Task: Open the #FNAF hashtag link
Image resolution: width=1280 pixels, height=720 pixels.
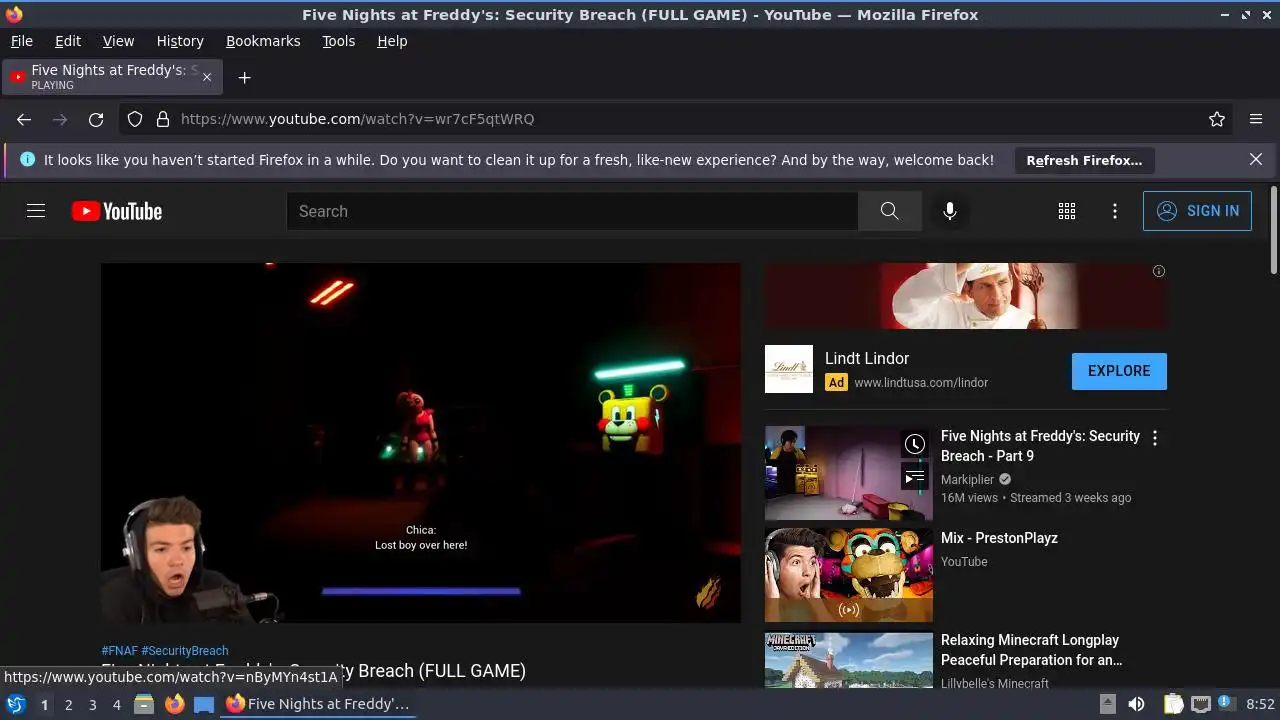Action: [x=119, y=650]
